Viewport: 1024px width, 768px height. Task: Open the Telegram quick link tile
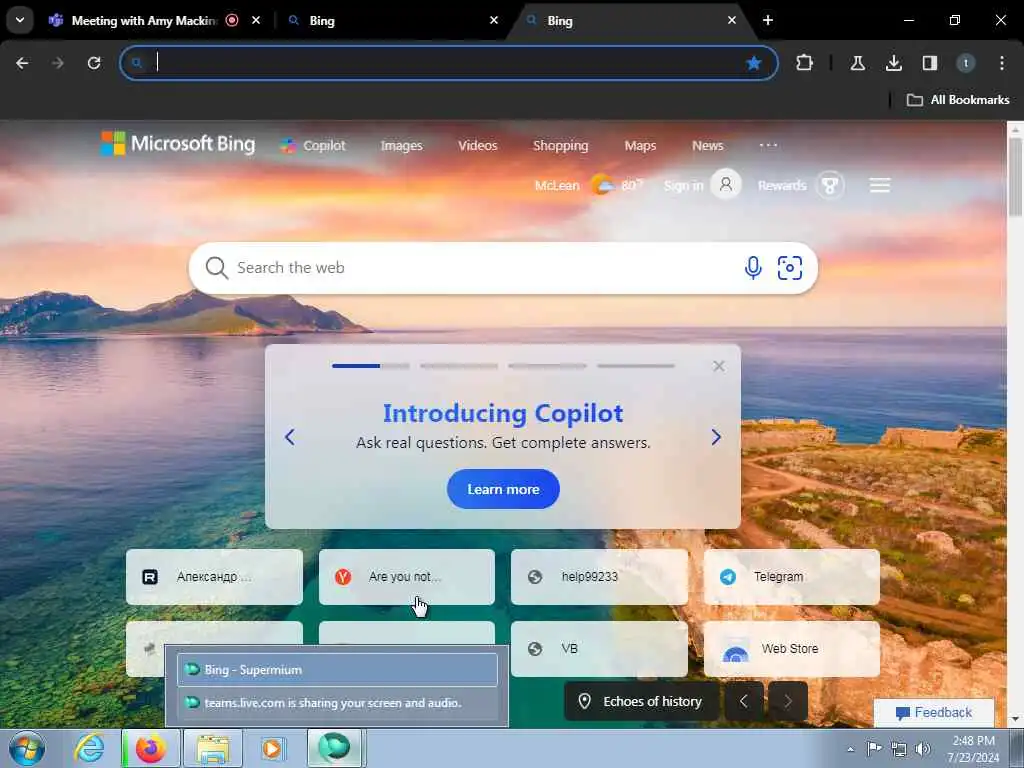[x=792, y=577]
